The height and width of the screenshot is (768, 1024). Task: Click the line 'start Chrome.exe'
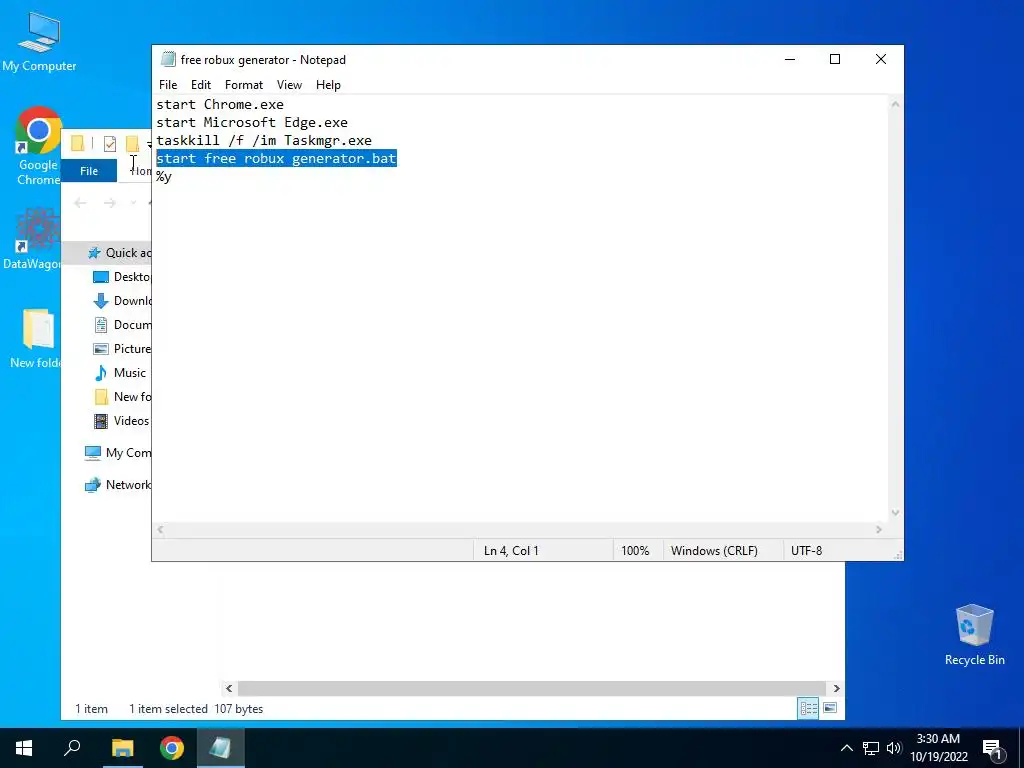(x=220, y=104)
